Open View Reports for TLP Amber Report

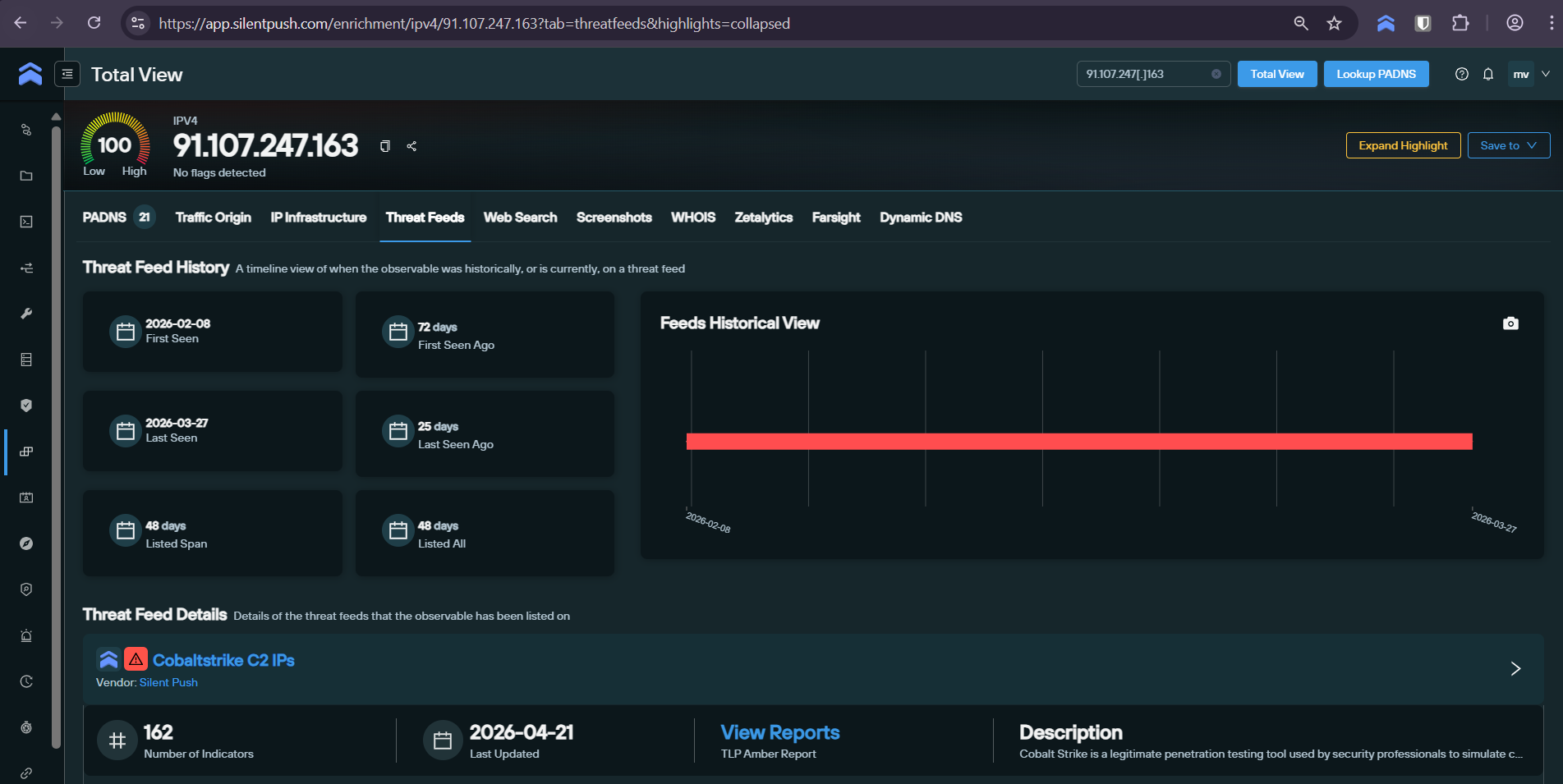click(779, 732)
